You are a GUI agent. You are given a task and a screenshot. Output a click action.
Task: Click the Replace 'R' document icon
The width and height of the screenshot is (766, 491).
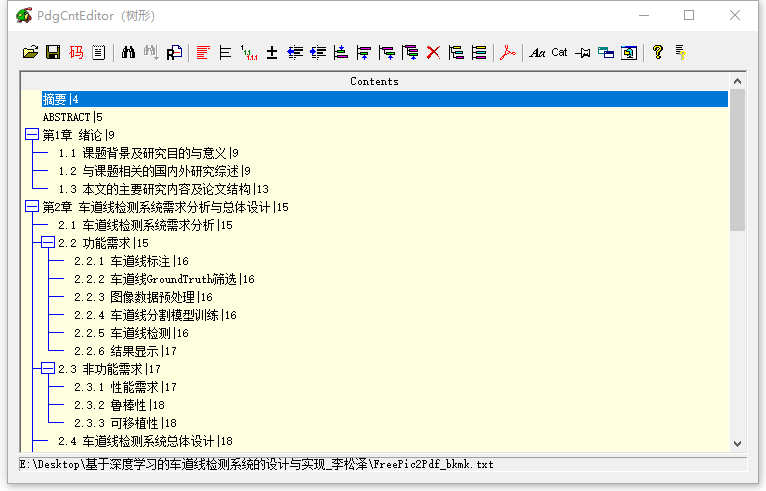(174, 52)
